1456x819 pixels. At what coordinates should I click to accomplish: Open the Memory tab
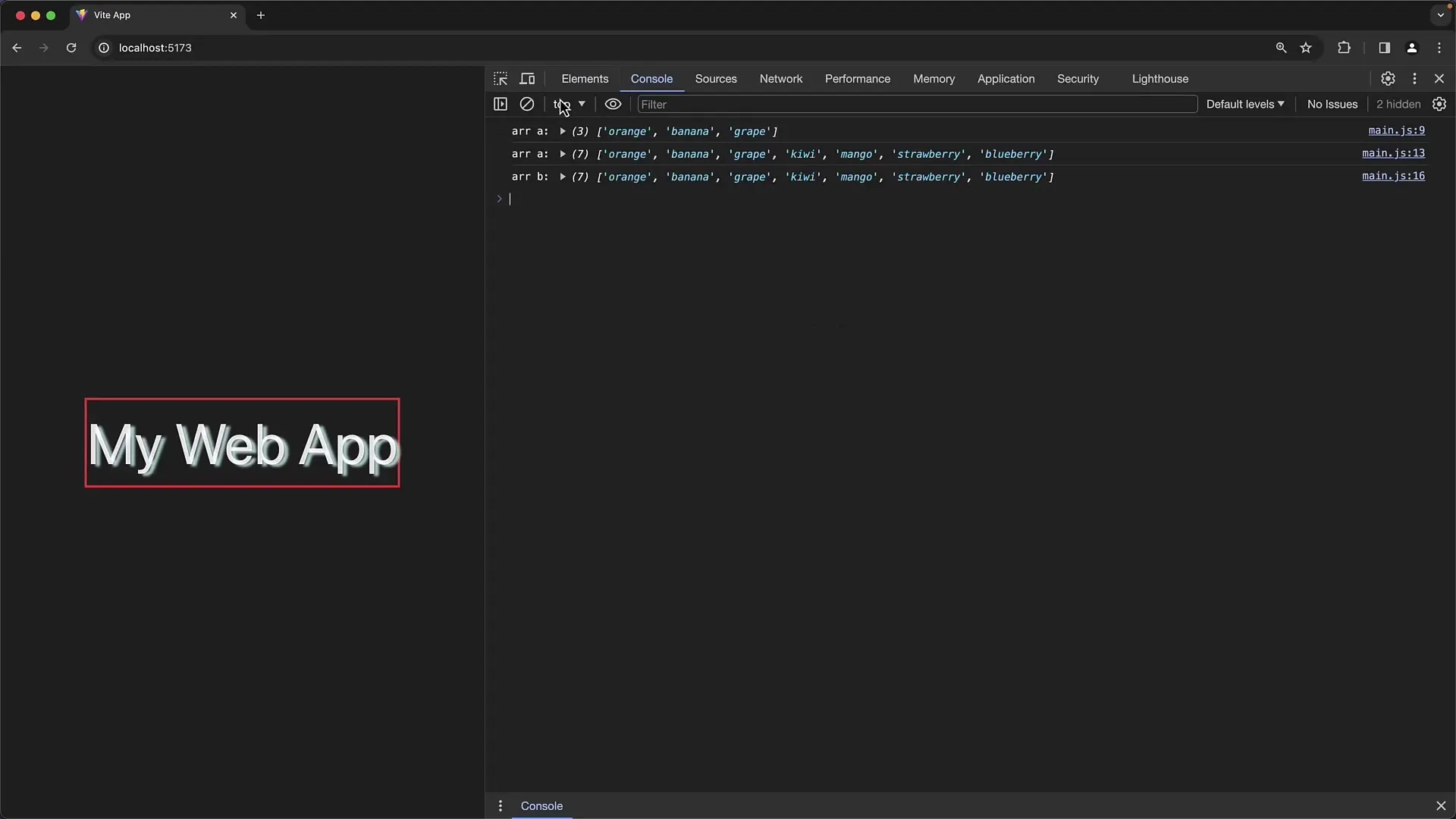click(x=934, y=79)
